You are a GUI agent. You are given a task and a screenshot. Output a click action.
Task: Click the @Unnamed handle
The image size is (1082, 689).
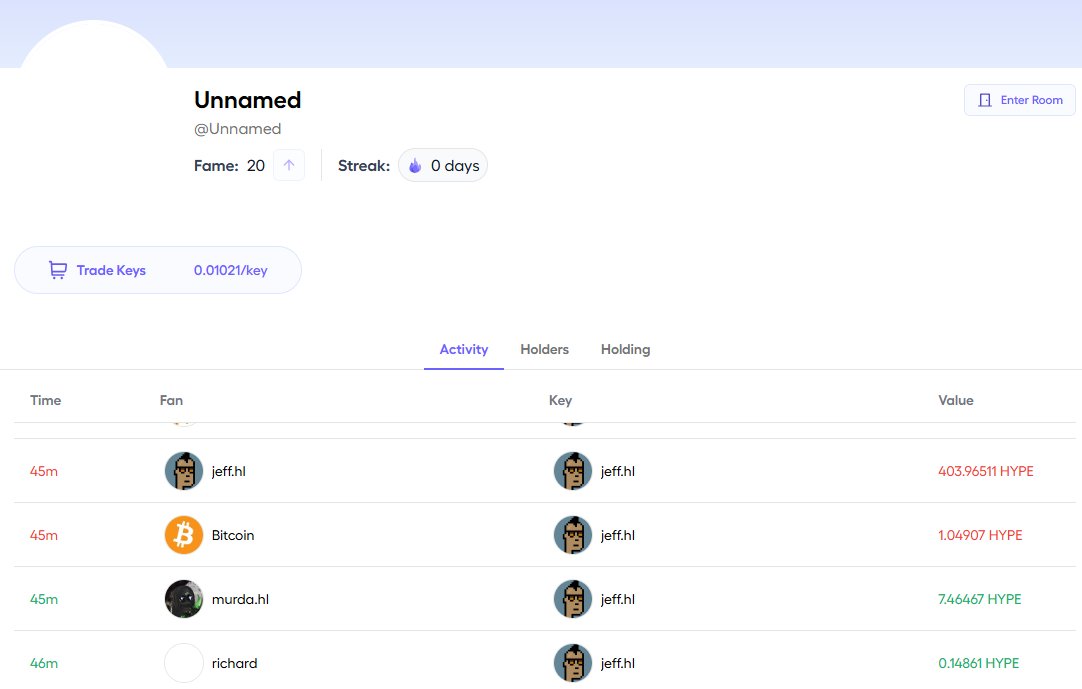click(x=237, y=129)
